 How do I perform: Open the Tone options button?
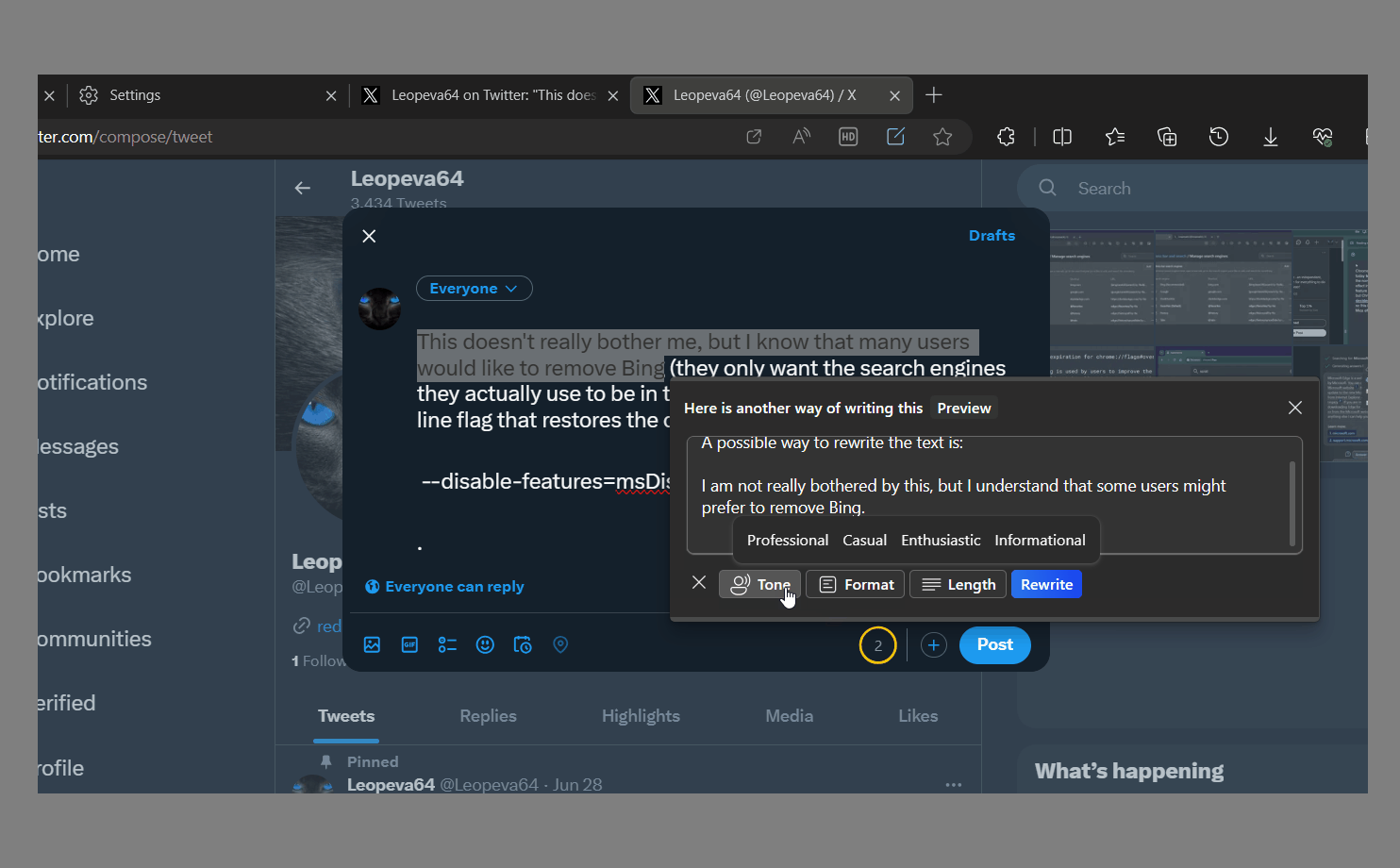pos(759,585)
